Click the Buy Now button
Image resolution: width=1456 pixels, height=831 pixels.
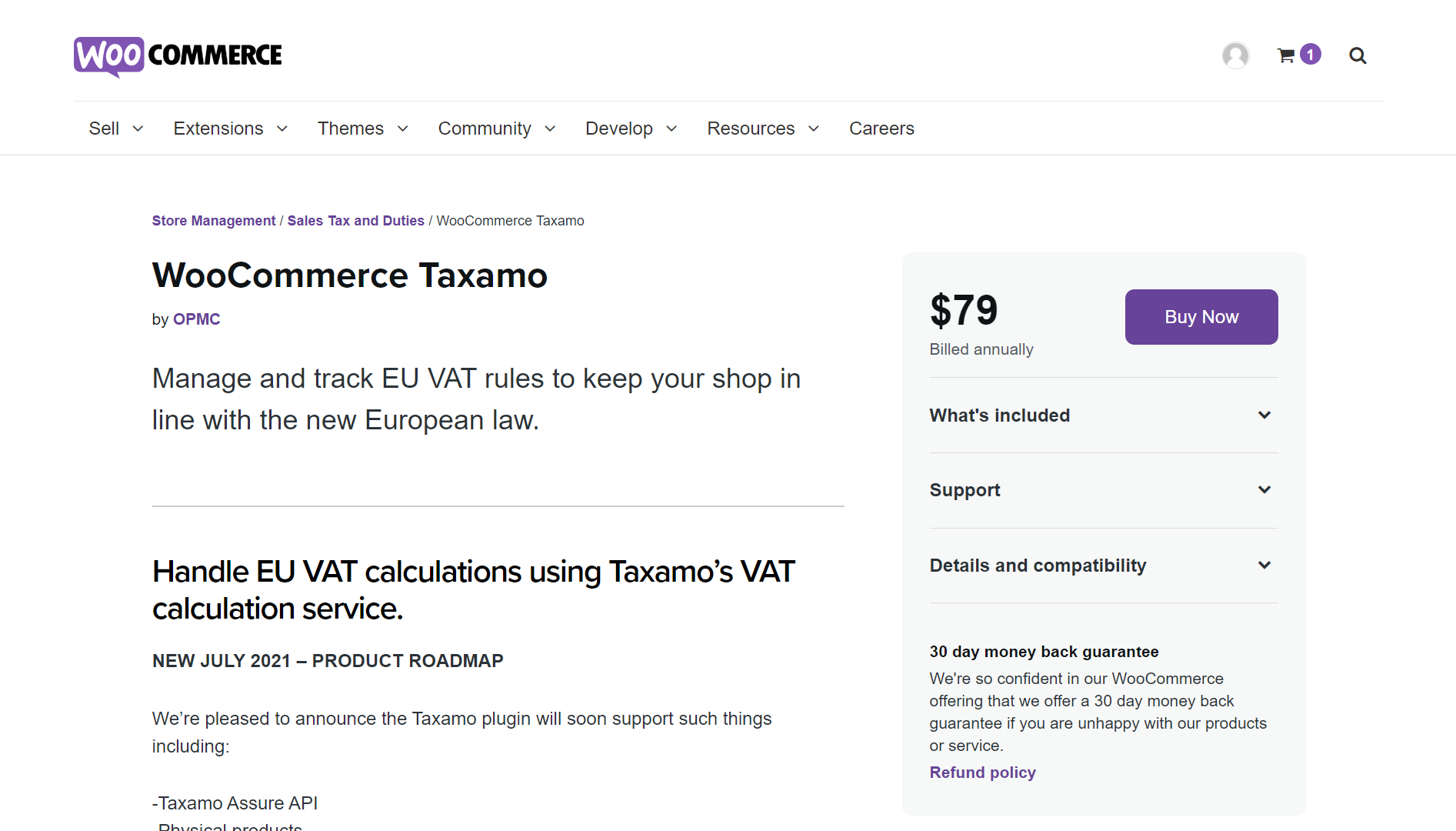tap(1201, 317)
